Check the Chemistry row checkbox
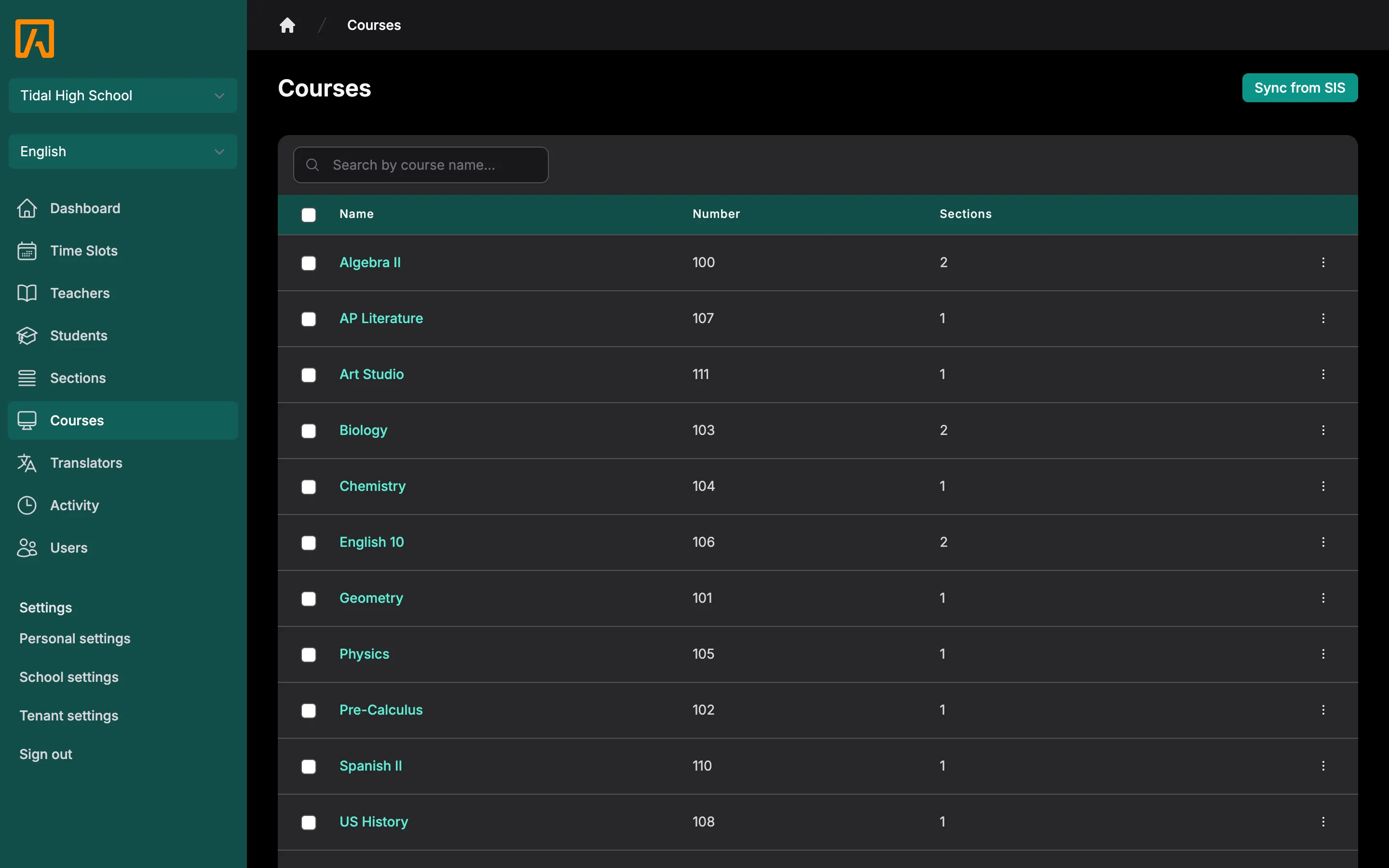Viewport: 1389px width, 868px height. click(x=309, y=487)
